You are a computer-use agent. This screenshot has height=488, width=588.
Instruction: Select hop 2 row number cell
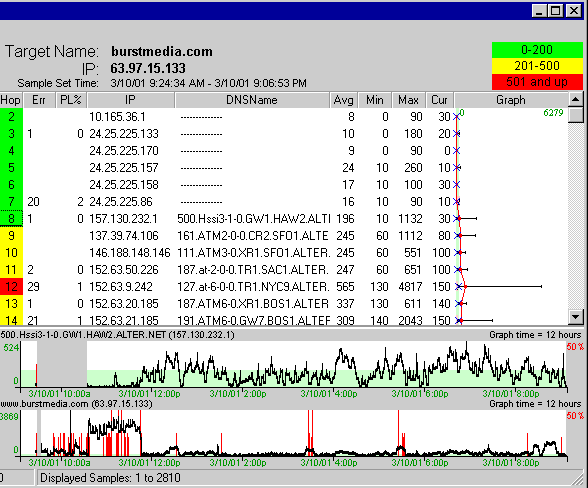11,117
